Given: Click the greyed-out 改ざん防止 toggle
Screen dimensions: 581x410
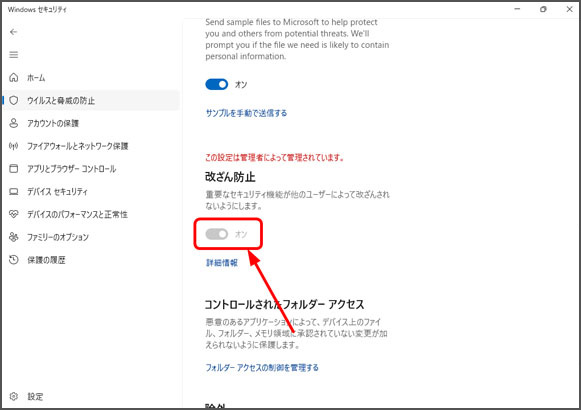Looking at the screenshot, I should tap(217, 234).
